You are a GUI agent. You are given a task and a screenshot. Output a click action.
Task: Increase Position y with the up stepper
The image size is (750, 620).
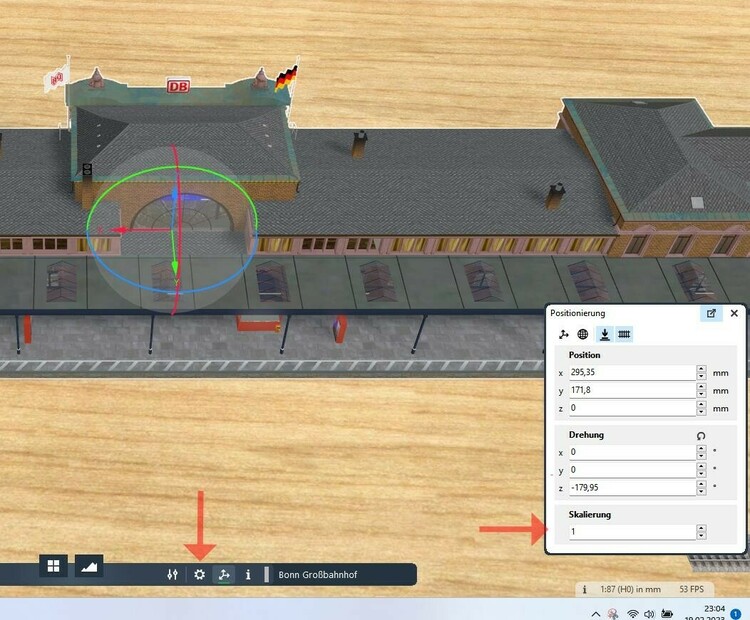(x=701, y=387)
